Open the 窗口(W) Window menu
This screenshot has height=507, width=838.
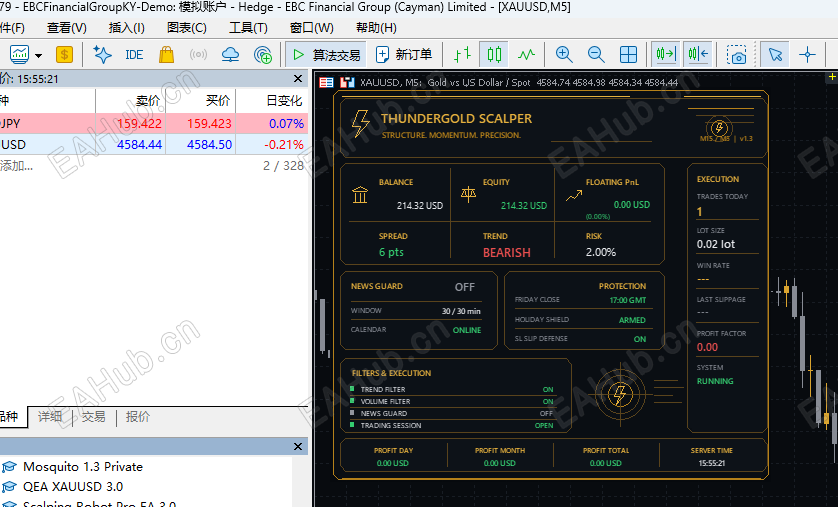pyautogui.click(x=312, y=28)
